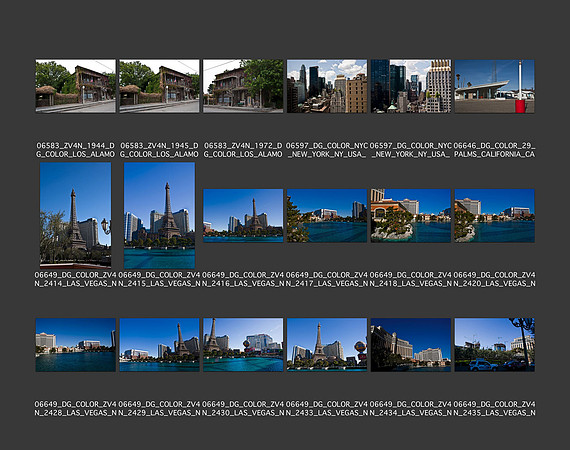Click filename label 06646_DG_COLOR_29_PALMS_CALIFORNIA
This screenshot has width=570, height=450.
point(494,150)
